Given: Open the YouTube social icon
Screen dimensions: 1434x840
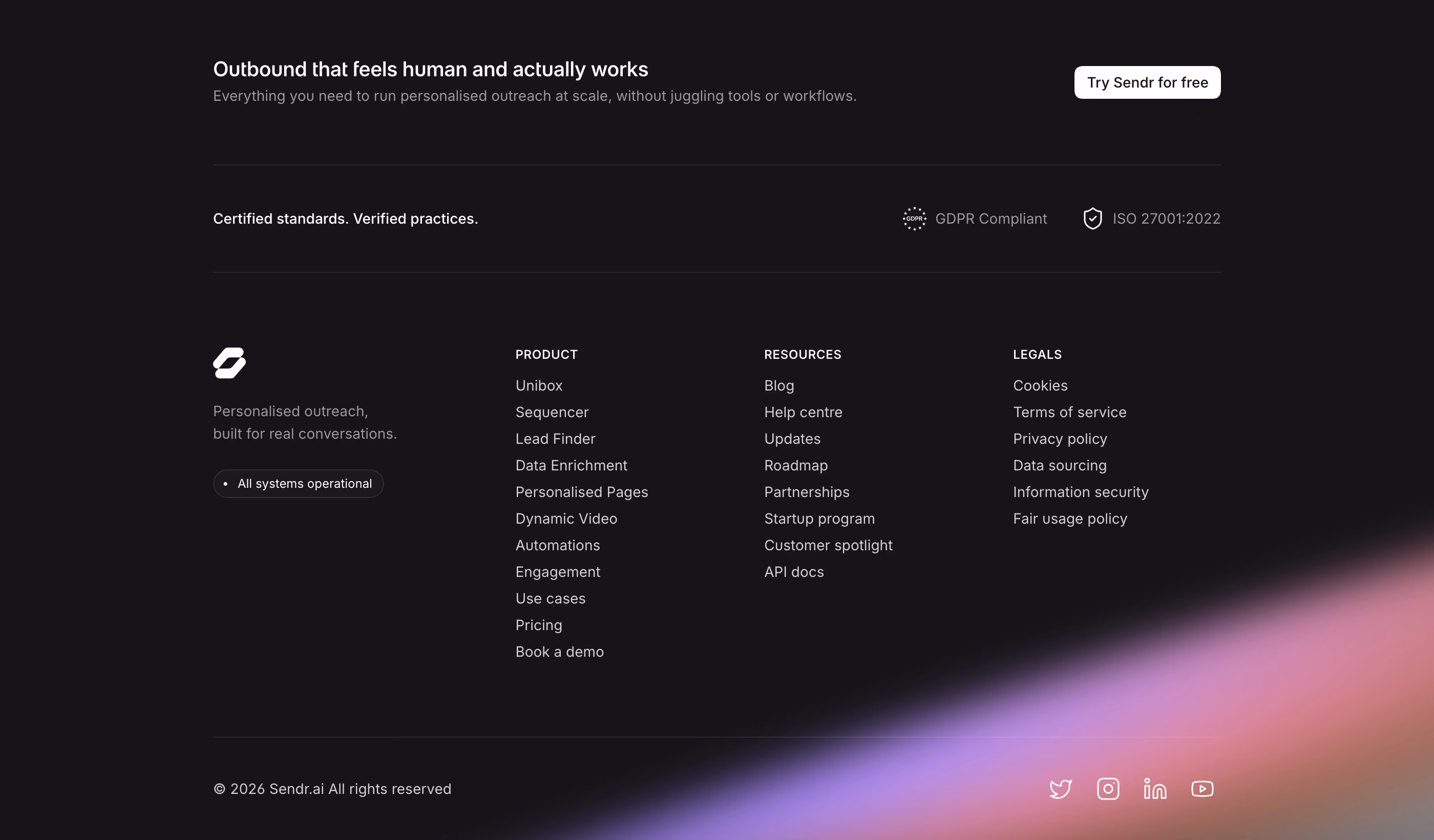Looking at the screenshot, I should 1203,789.
